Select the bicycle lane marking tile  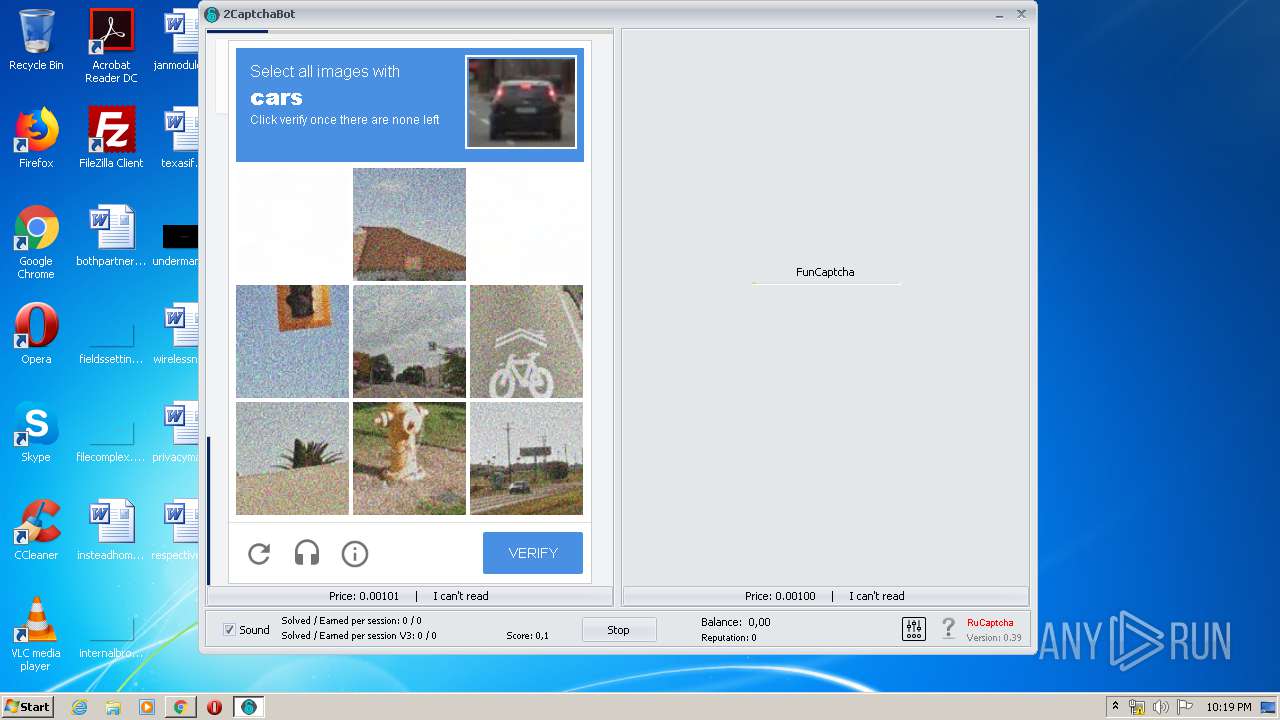(x=526, y=341)
